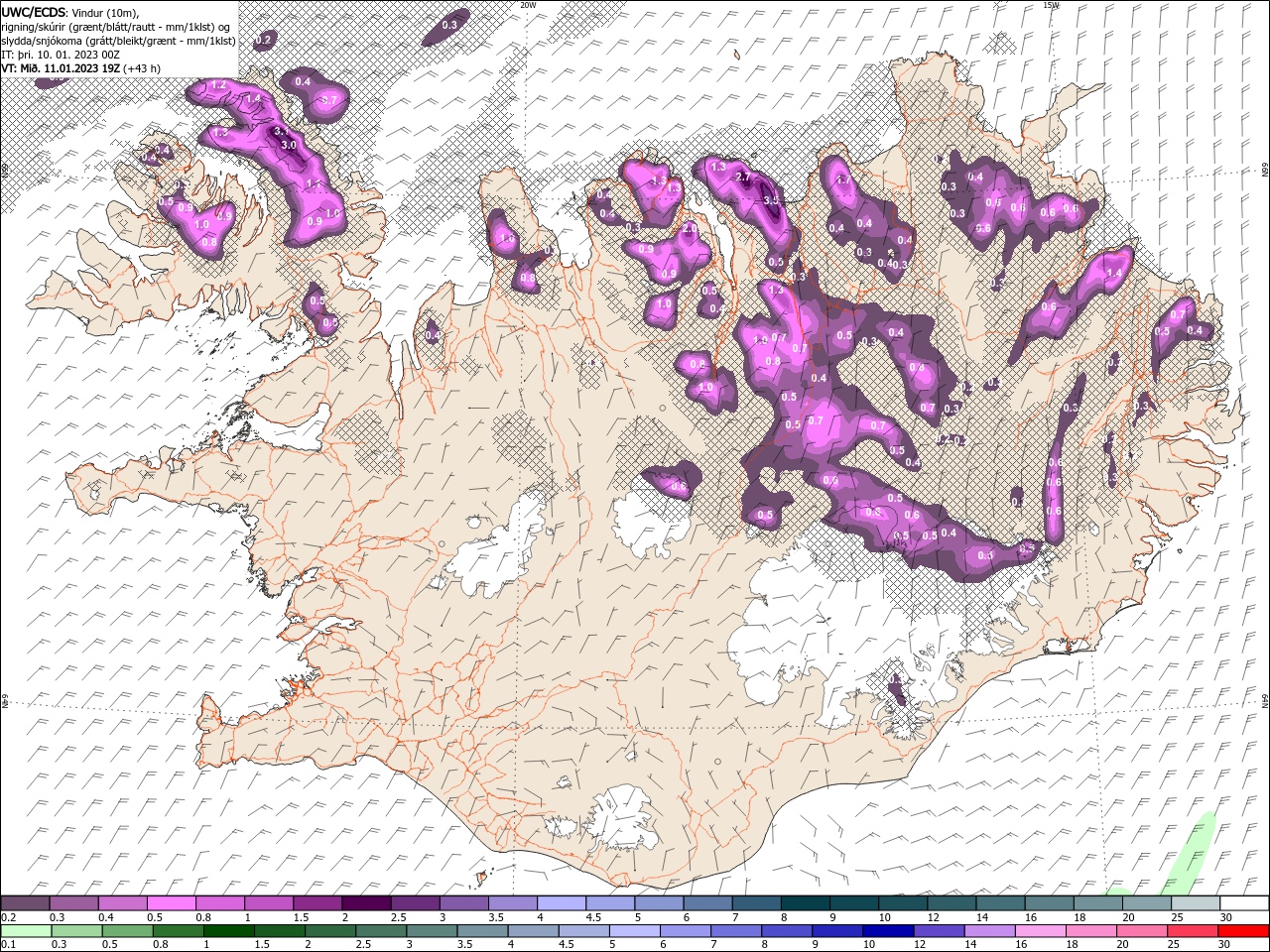Click rain legend swatch labeled 1.5
1270x952 pixels.
click(x=280, y=931)
